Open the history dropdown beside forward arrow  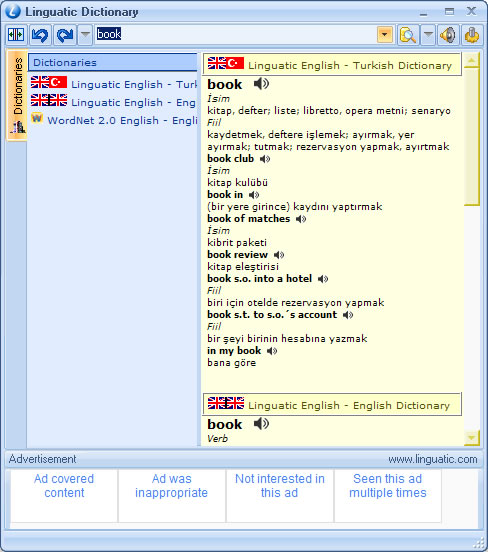(85, 35)
